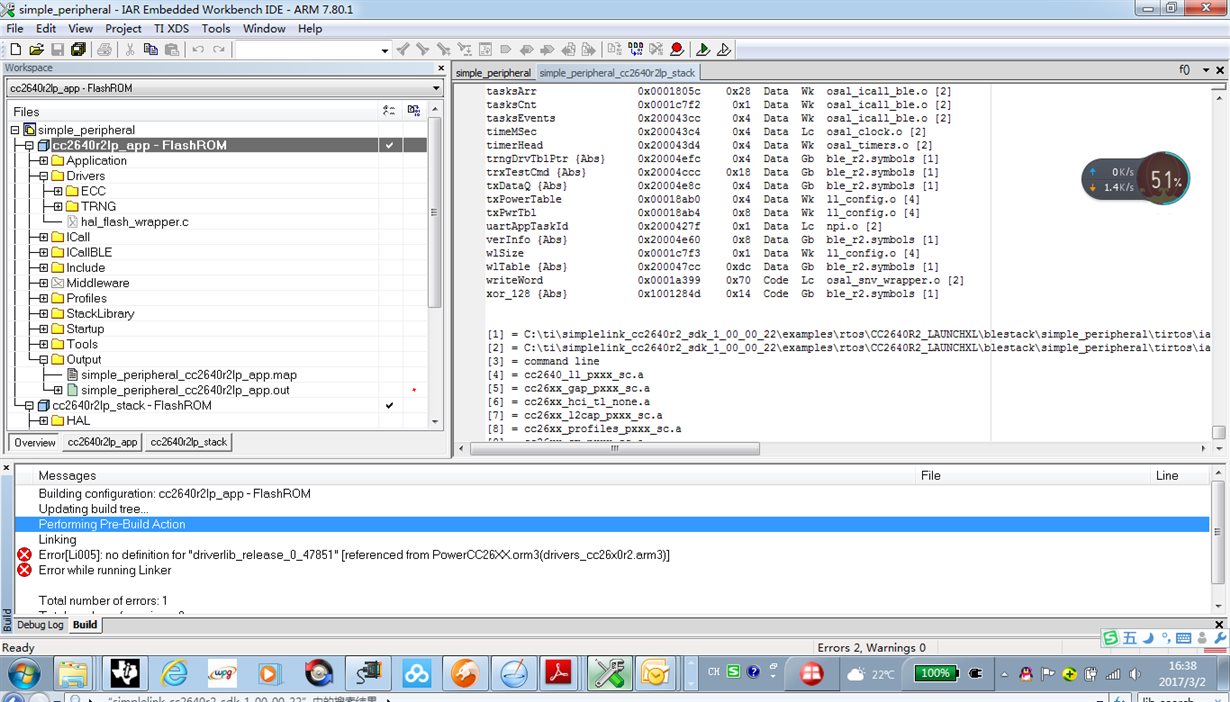Expand the StackLibrary folder node
This screenshot has width=1230, height=702.
click(44, 314)
